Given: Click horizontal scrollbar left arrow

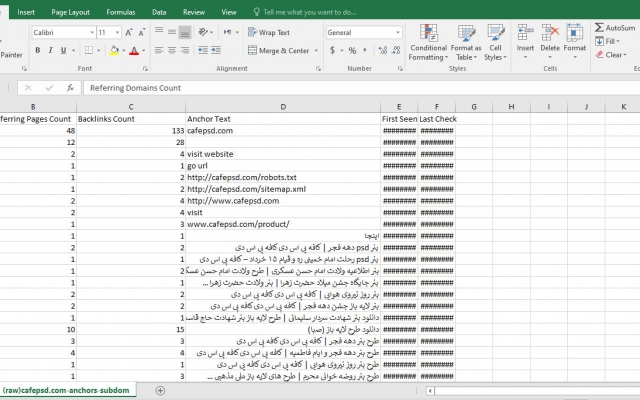Looking at the screenshot, I should tap(430, 391).
